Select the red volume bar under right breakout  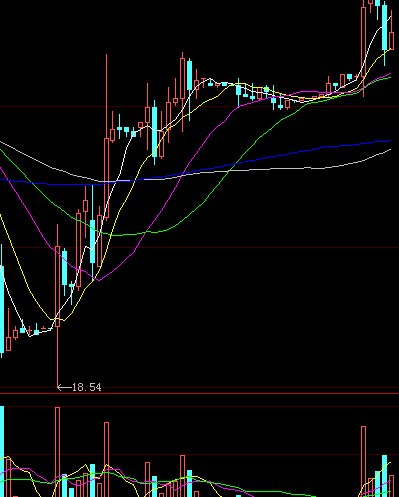363,461
